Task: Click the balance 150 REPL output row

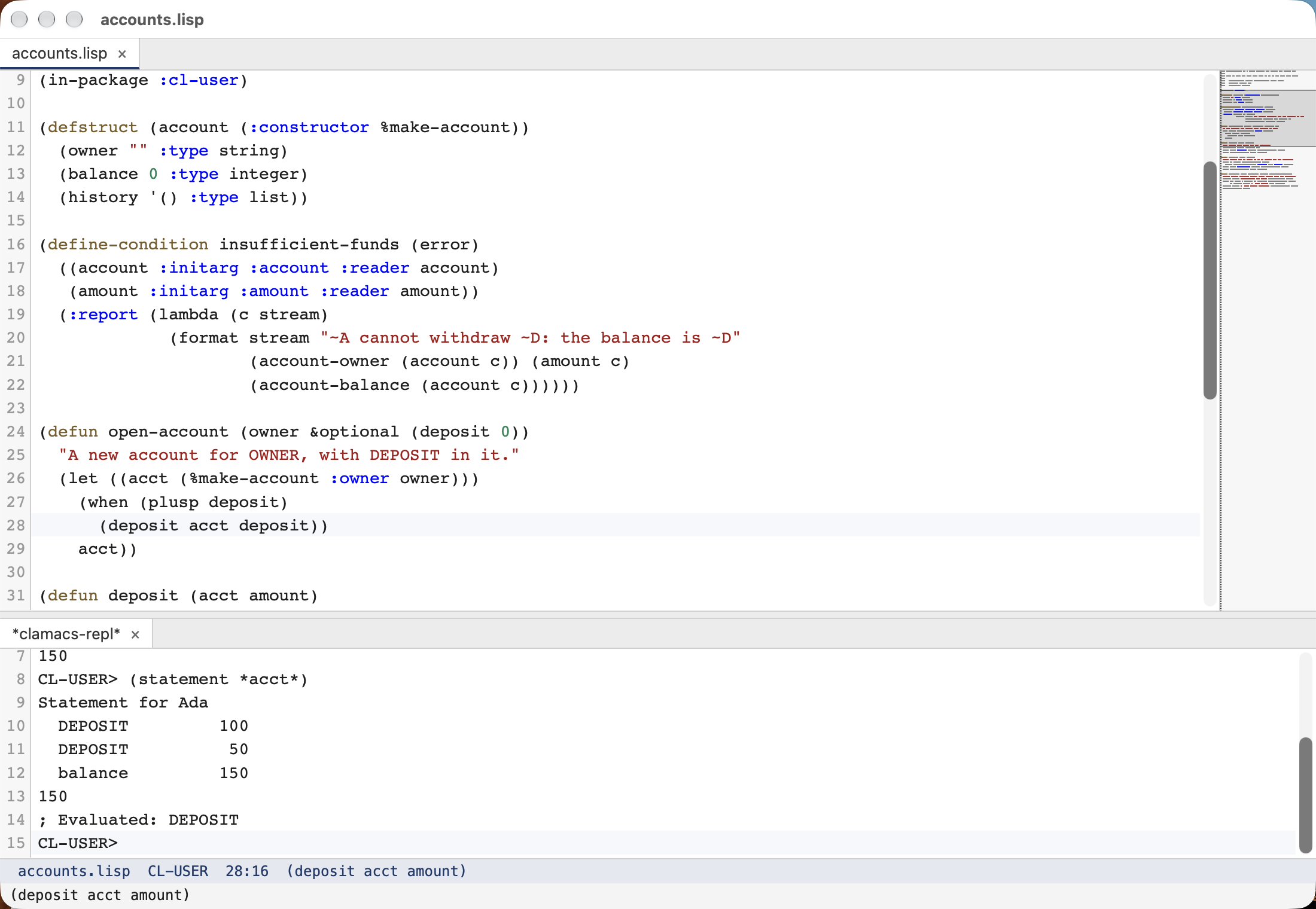Action: (153, 773)
